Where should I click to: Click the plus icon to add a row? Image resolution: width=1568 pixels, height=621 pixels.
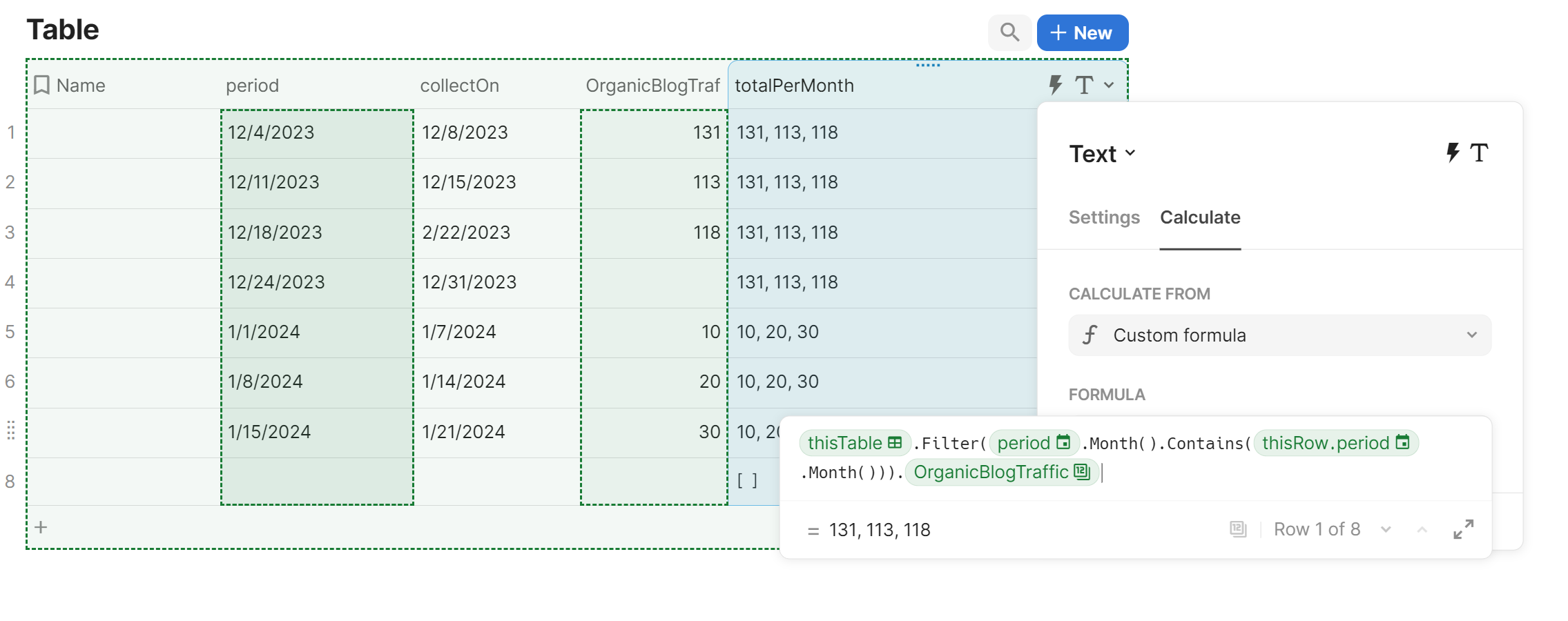click(x=41, y=528)
